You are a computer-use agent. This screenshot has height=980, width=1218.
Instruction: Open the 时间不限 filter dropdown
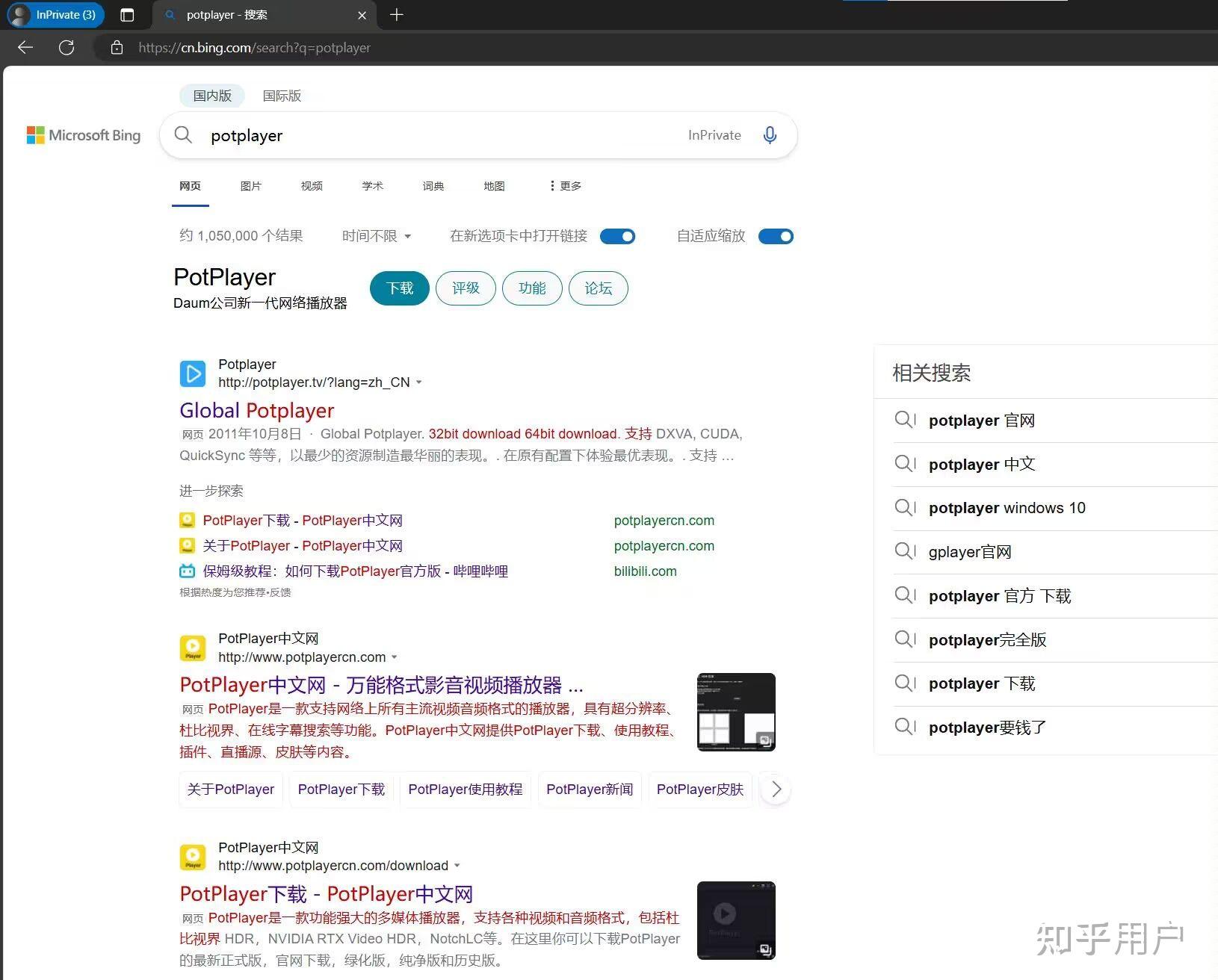(377, 236)
